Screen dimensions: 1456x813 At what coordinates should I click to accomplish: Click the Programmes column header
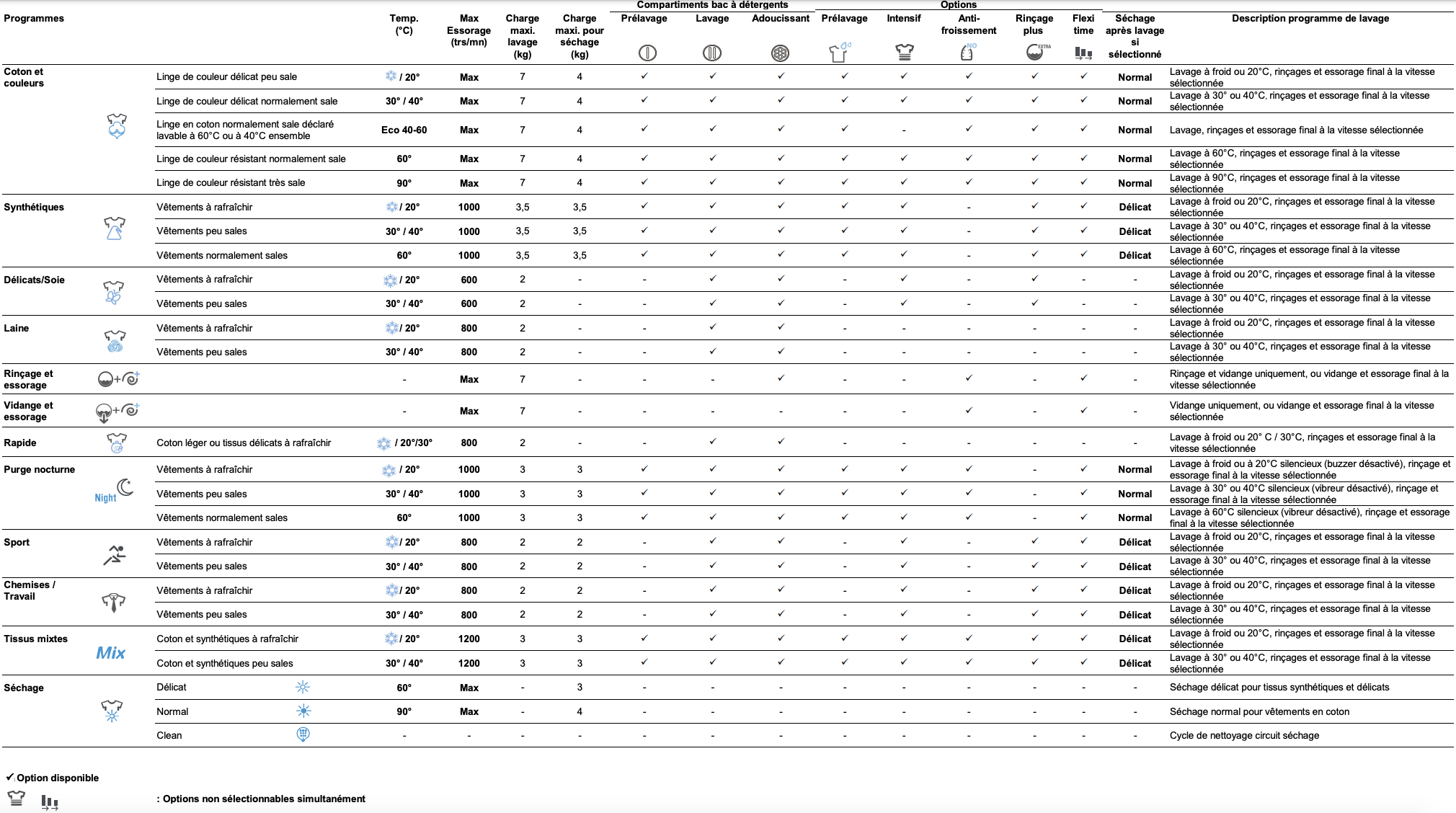34,18
